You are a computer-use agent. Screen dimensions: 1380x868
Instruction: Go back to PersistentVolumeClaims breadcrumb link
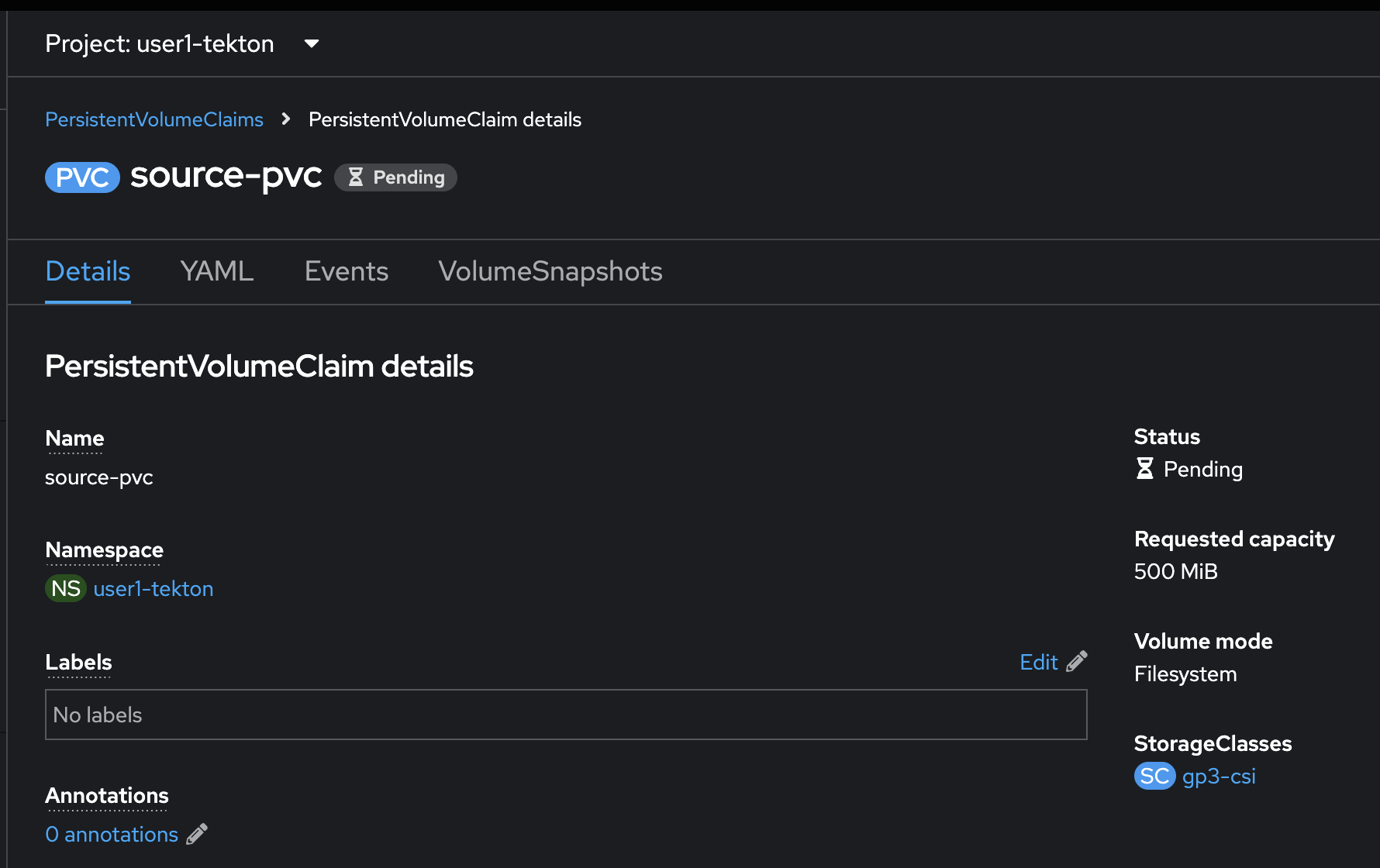(154, 119)
